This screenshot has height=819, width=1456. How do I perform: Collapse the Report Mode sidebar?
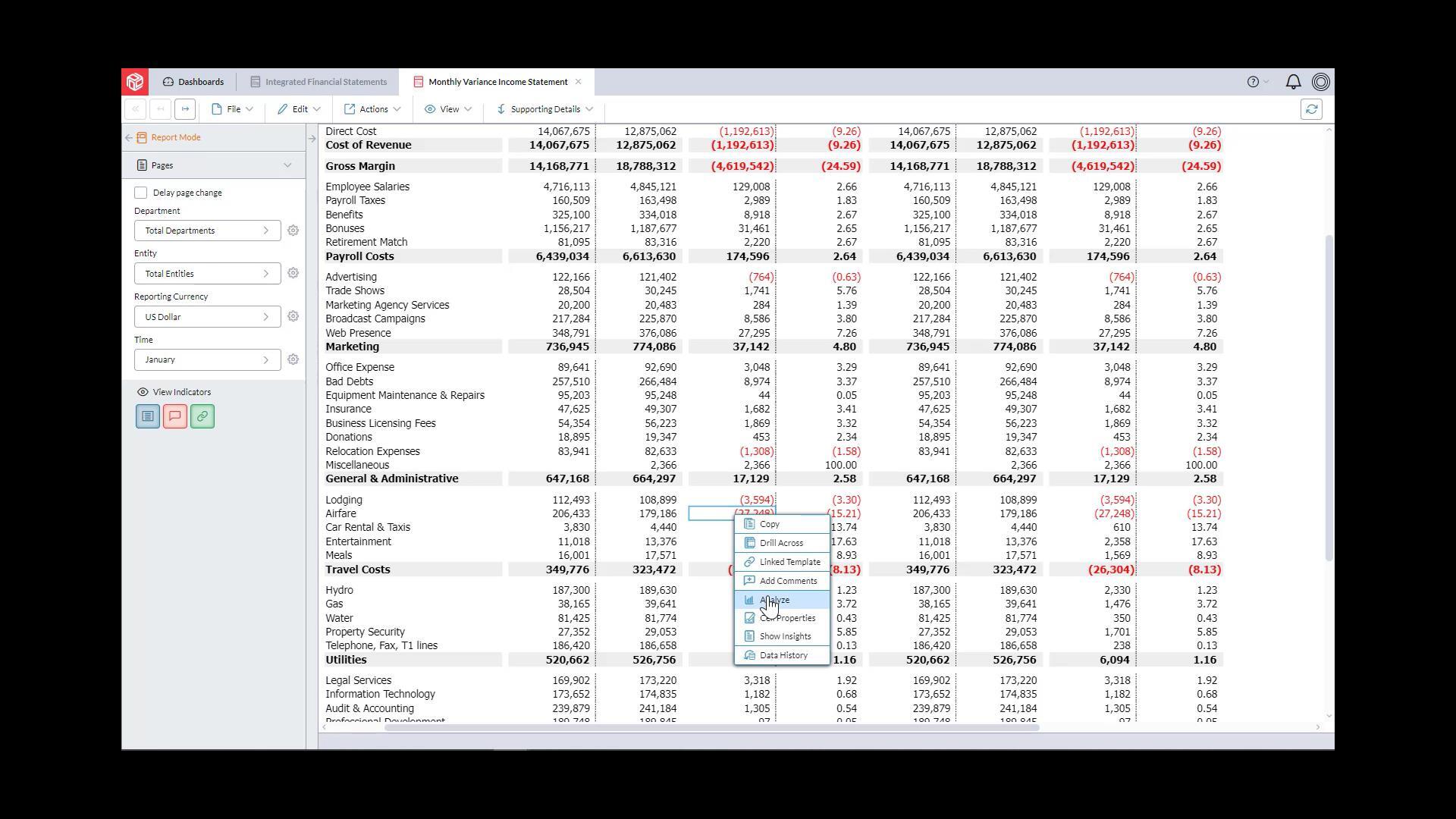[128, 137]
